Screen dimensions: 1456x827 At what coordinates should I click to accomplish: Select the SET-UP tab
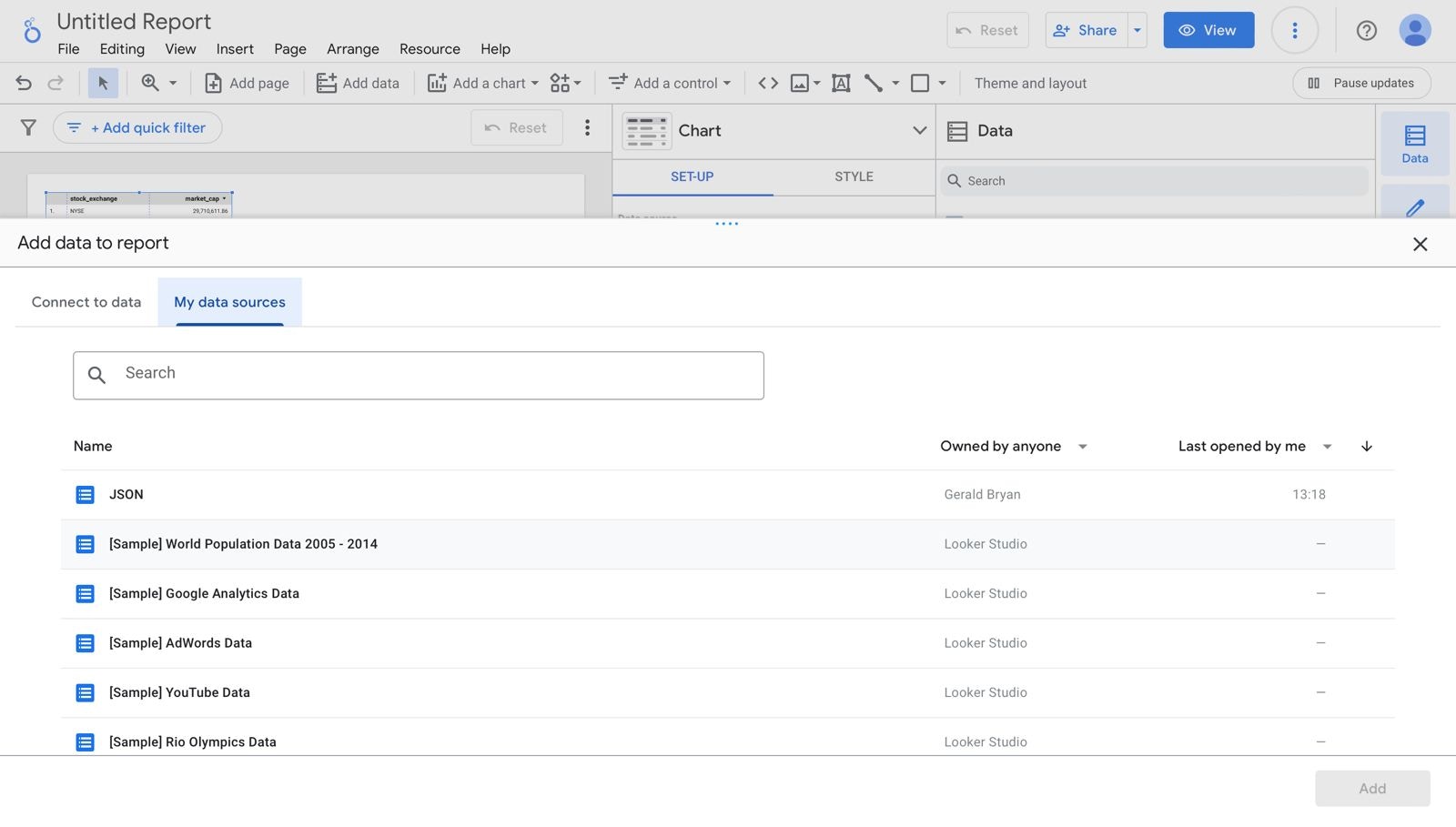pyautogui.click(x=693, y=176)
